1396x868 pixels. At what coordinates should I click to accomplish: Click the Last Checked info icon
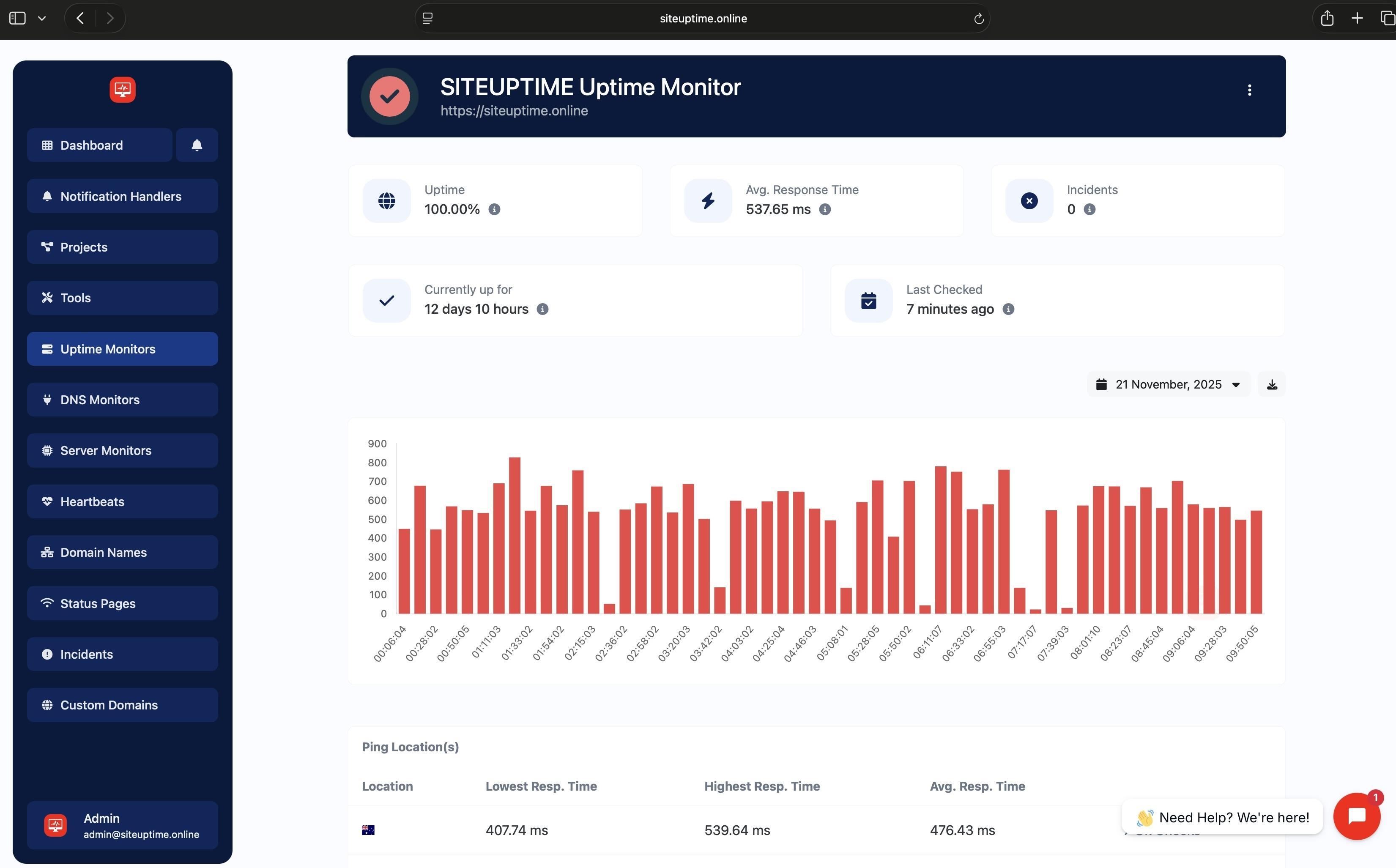[x=1009, y=309]
